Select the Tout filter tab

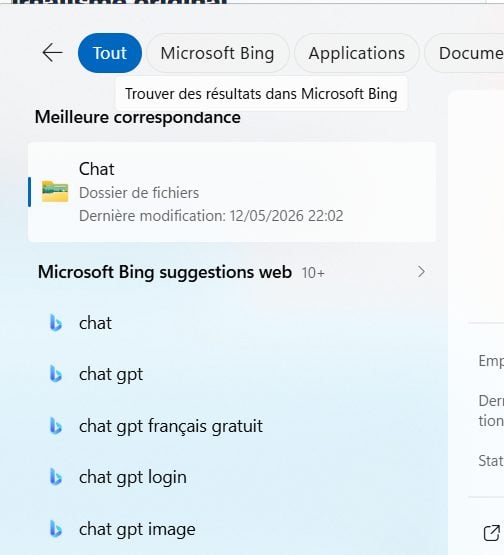pos(110,53)
